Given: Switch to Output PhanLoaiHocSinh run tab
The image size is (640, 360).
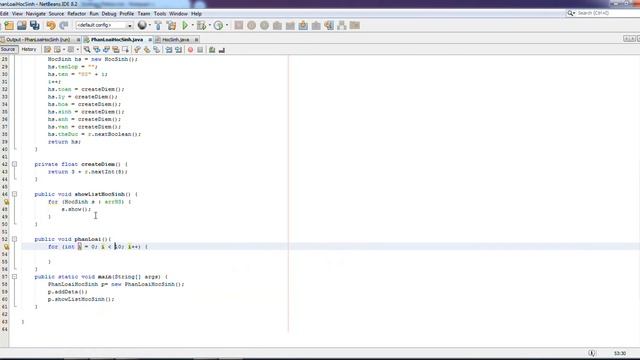Looking at the screenshot, I should 38,40.
